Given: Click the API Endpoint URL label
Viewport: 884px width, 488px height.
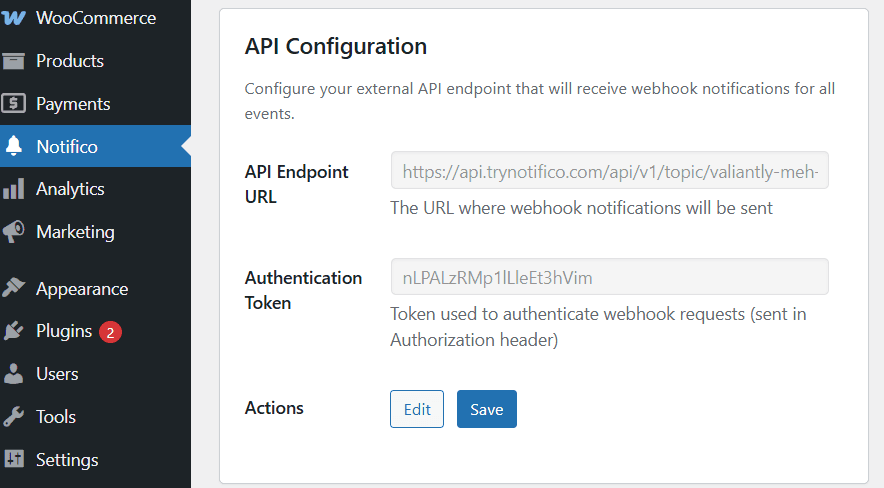Looking at the screenshot, I should [x=297, y=184].
